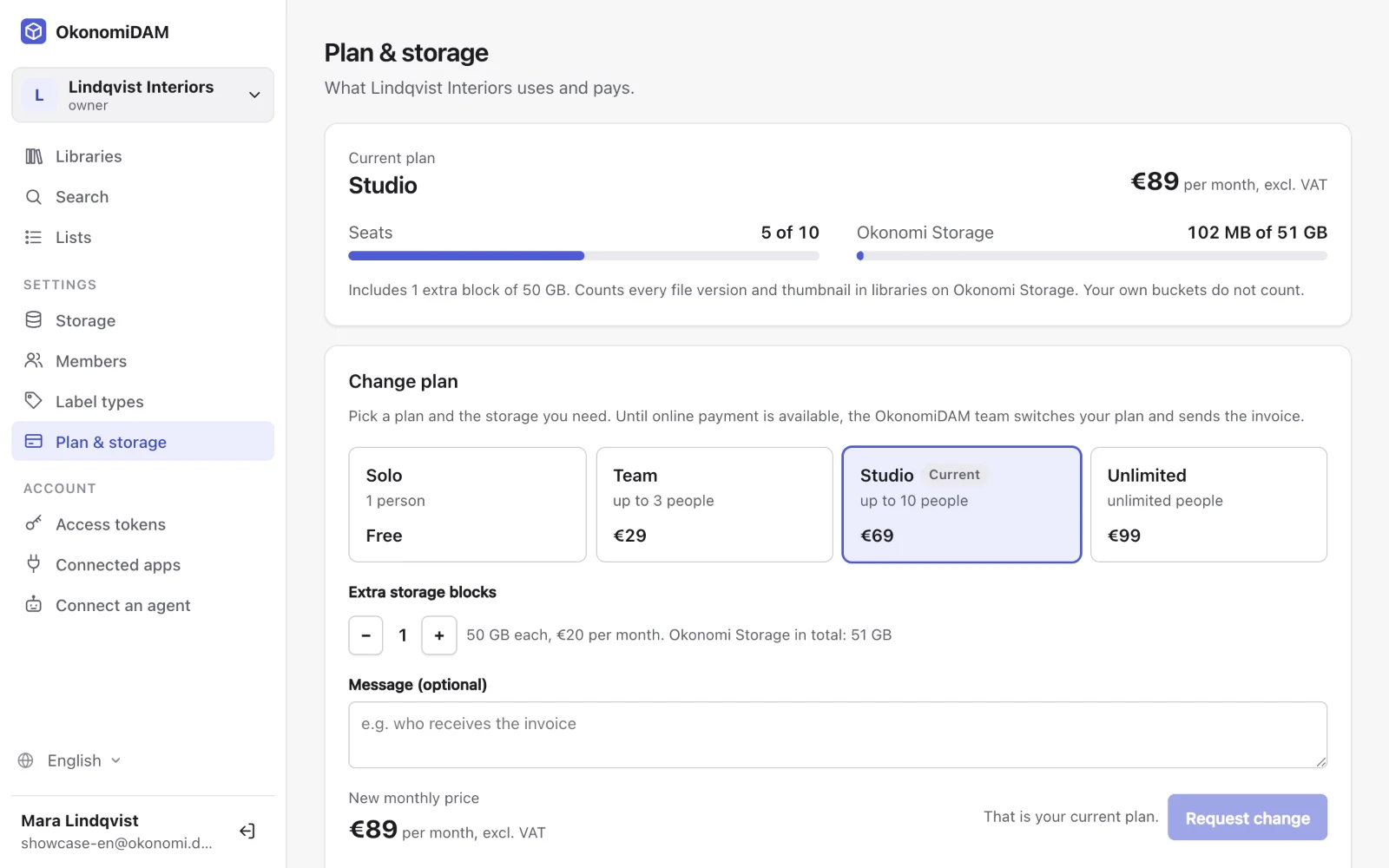Go to Search in the sidebar

[x=142, y=197]
